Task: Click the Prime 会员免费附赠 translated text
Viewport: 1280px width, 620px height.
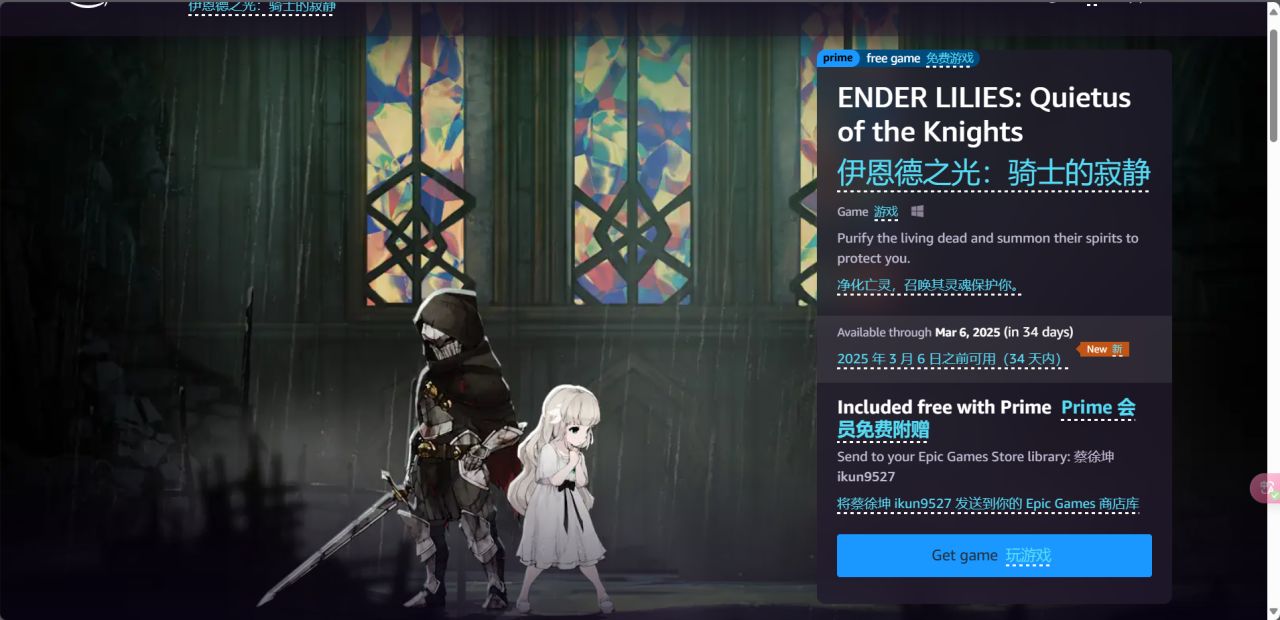Action: [x=986, y=418]
